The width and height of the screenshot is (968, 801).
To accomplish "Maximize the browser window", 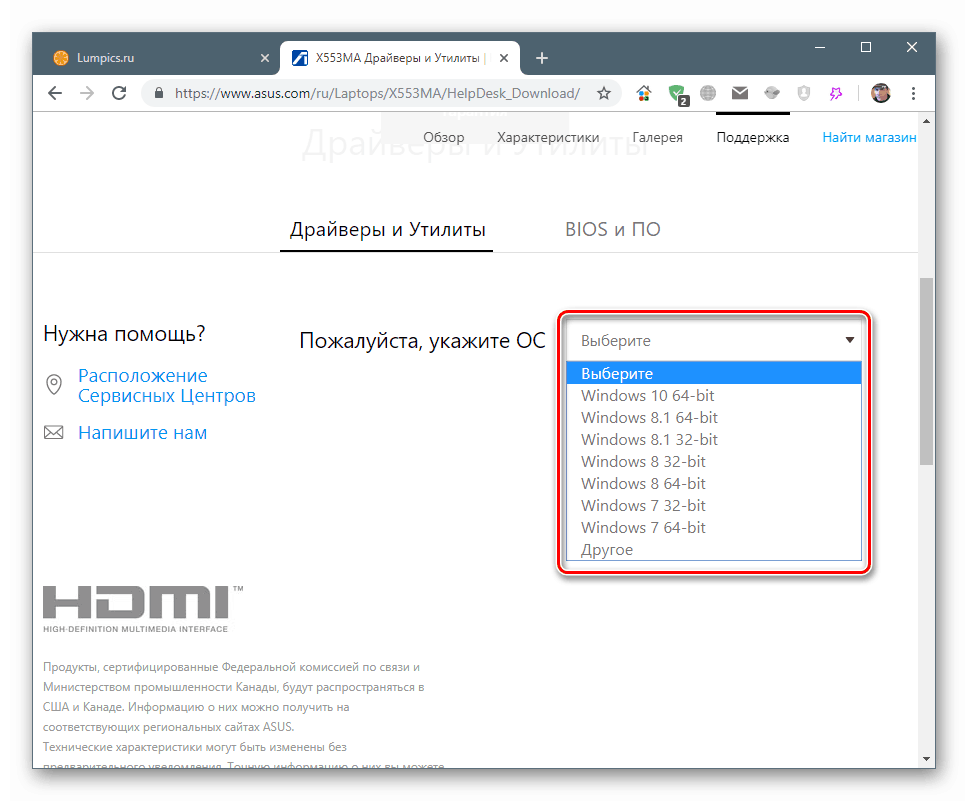I will click(866, 48).
